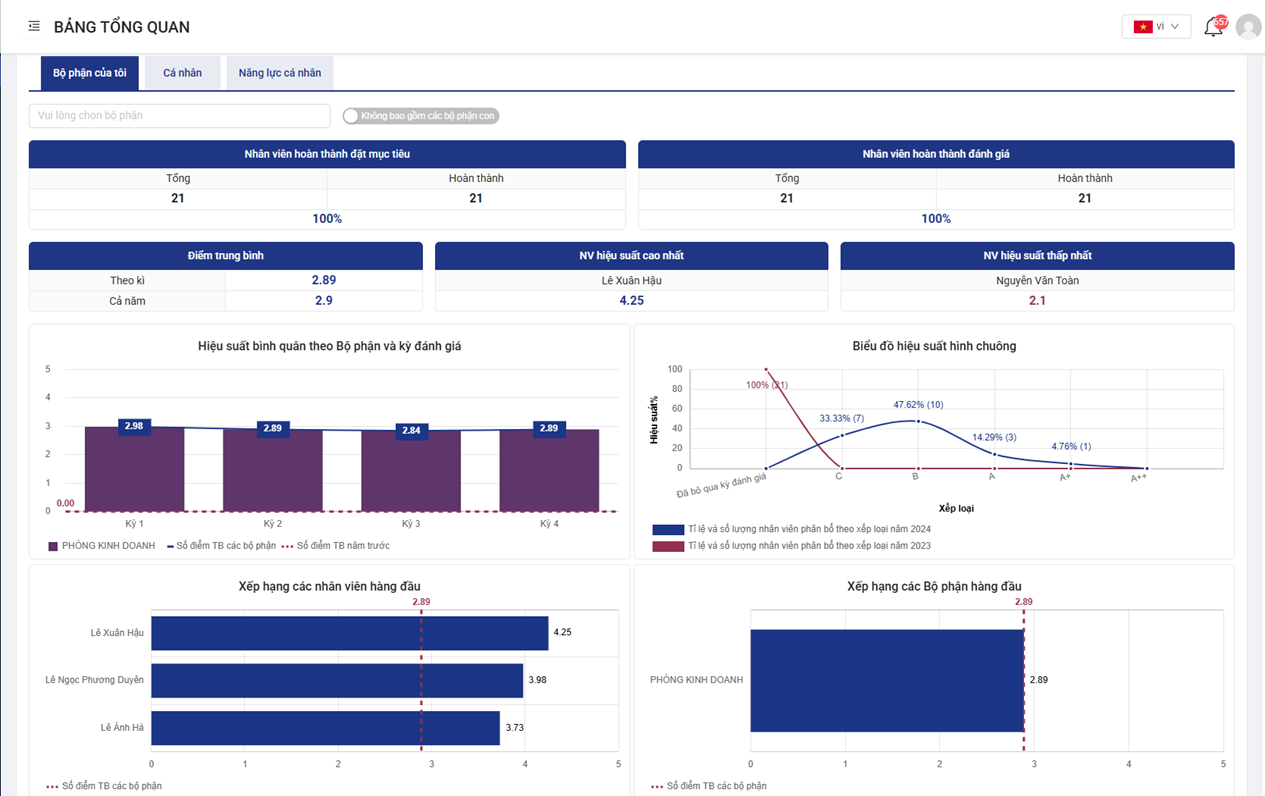The width and height of the screenshot is (1265, 796).
Task: Click the Vietnam flag icon
Action: (1142, 27)
